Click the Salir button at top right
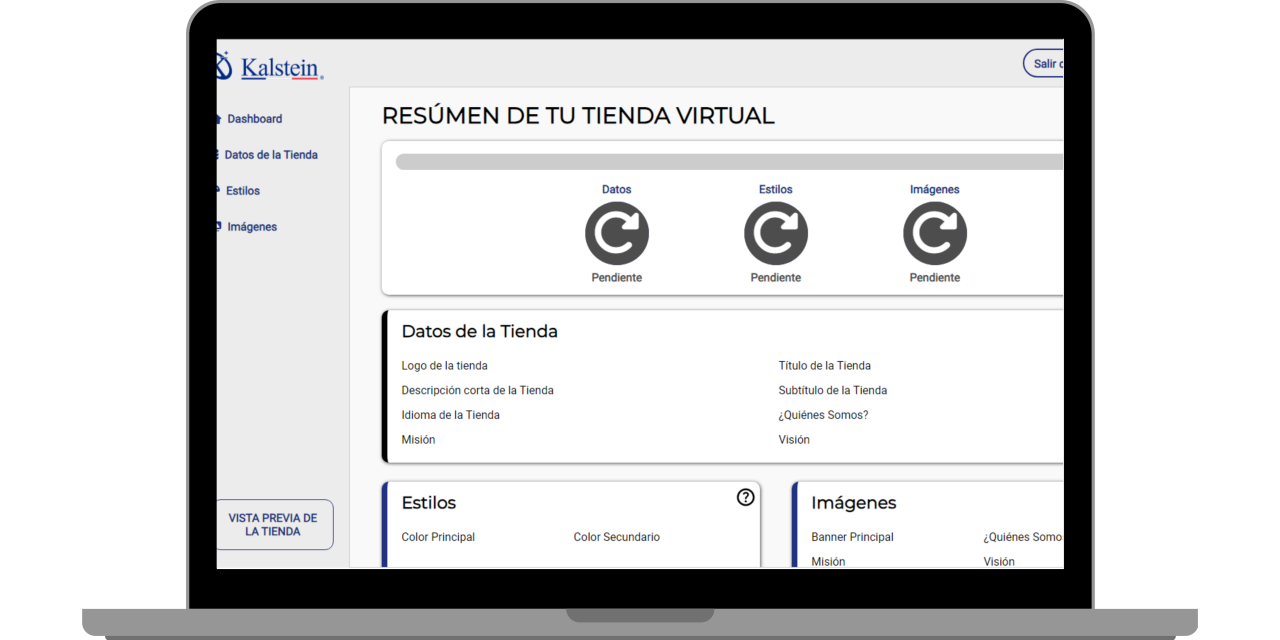The image size is (1280, 640). pyautogui.click(x=1045, y=64)
